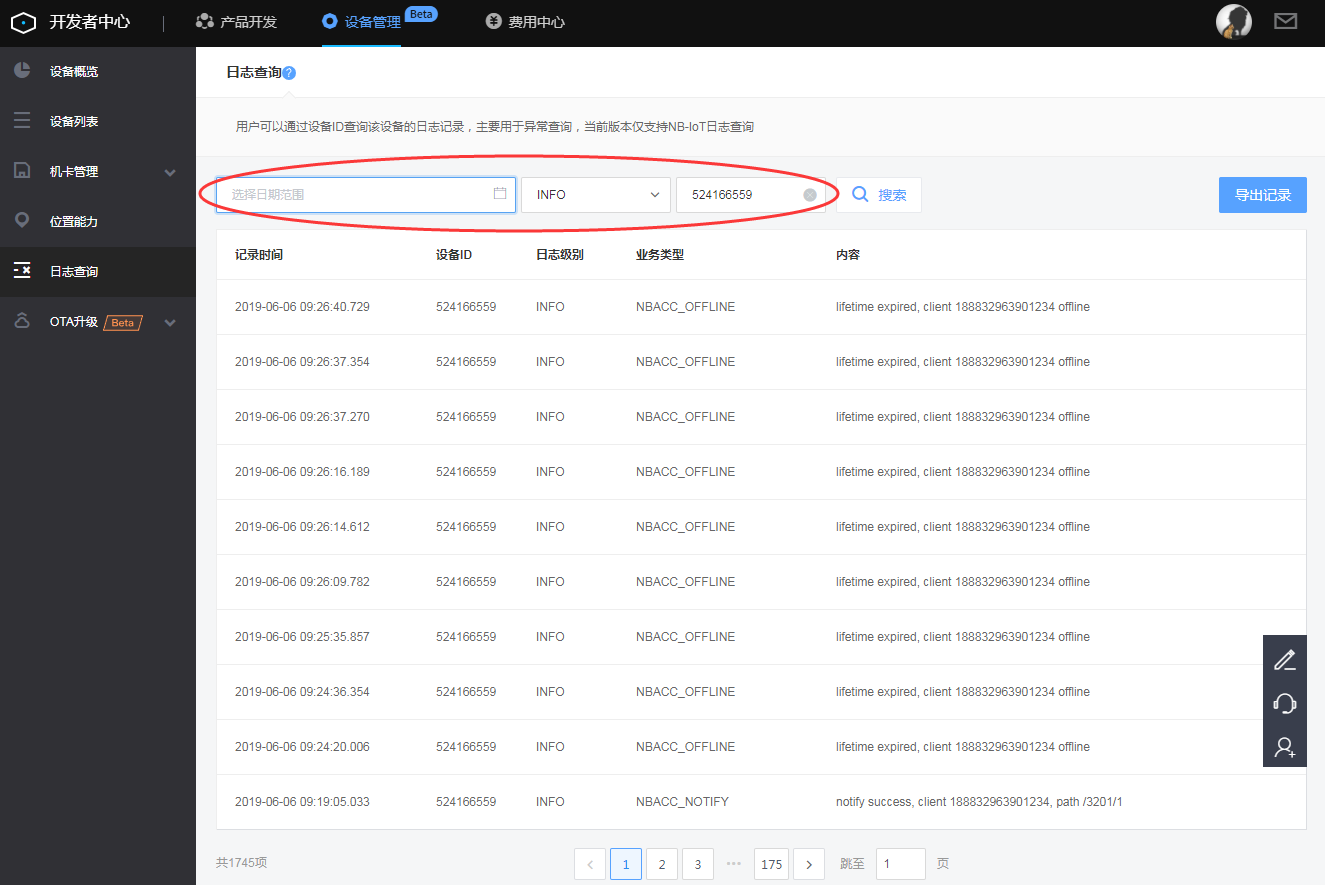The image size is (1325, 885).
Task: Open 设备概览 in sidebar
Action: tap(98, 71)
